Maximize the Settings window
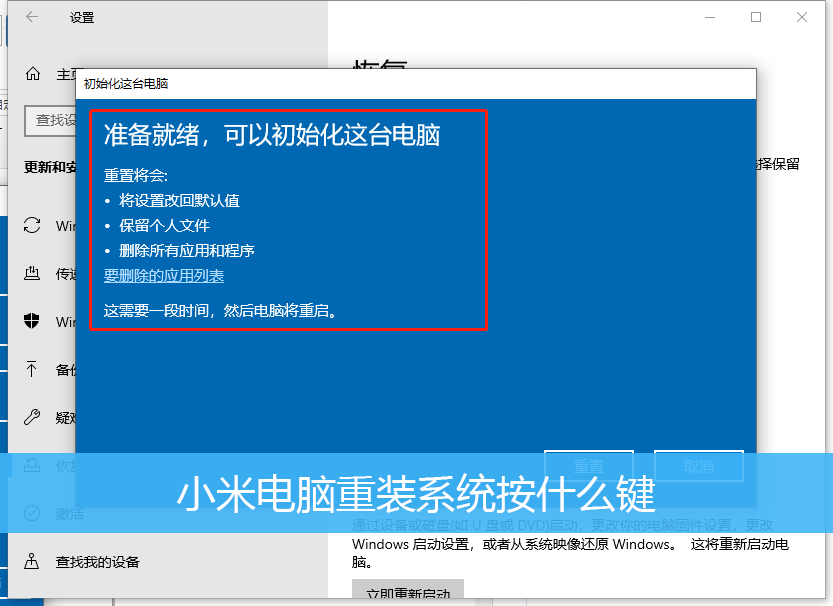The height and width of the screenshot is (606, 833). pos(756,17)
